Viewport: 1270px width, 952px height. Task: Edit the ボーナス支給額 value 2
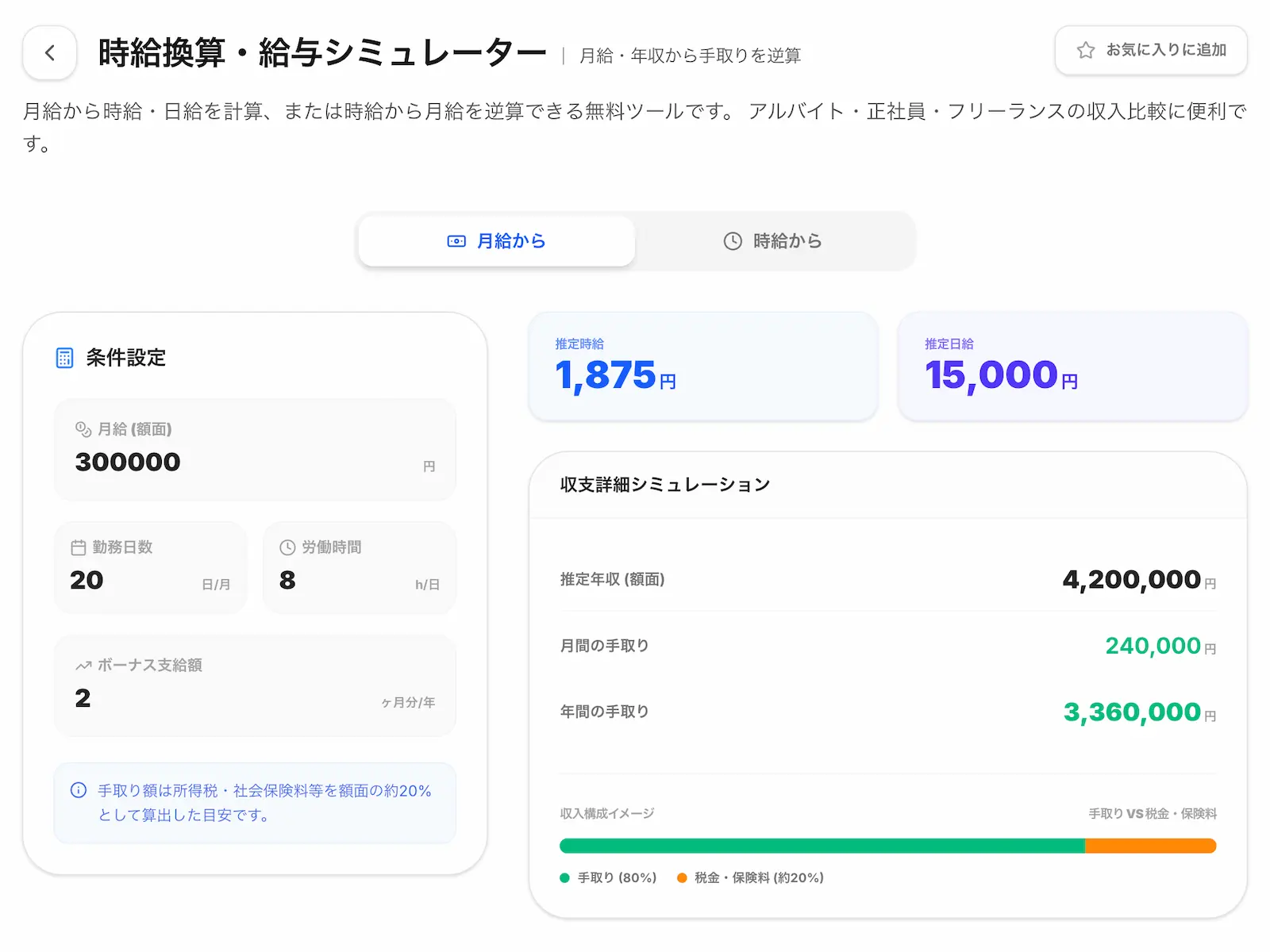point(83,698)
